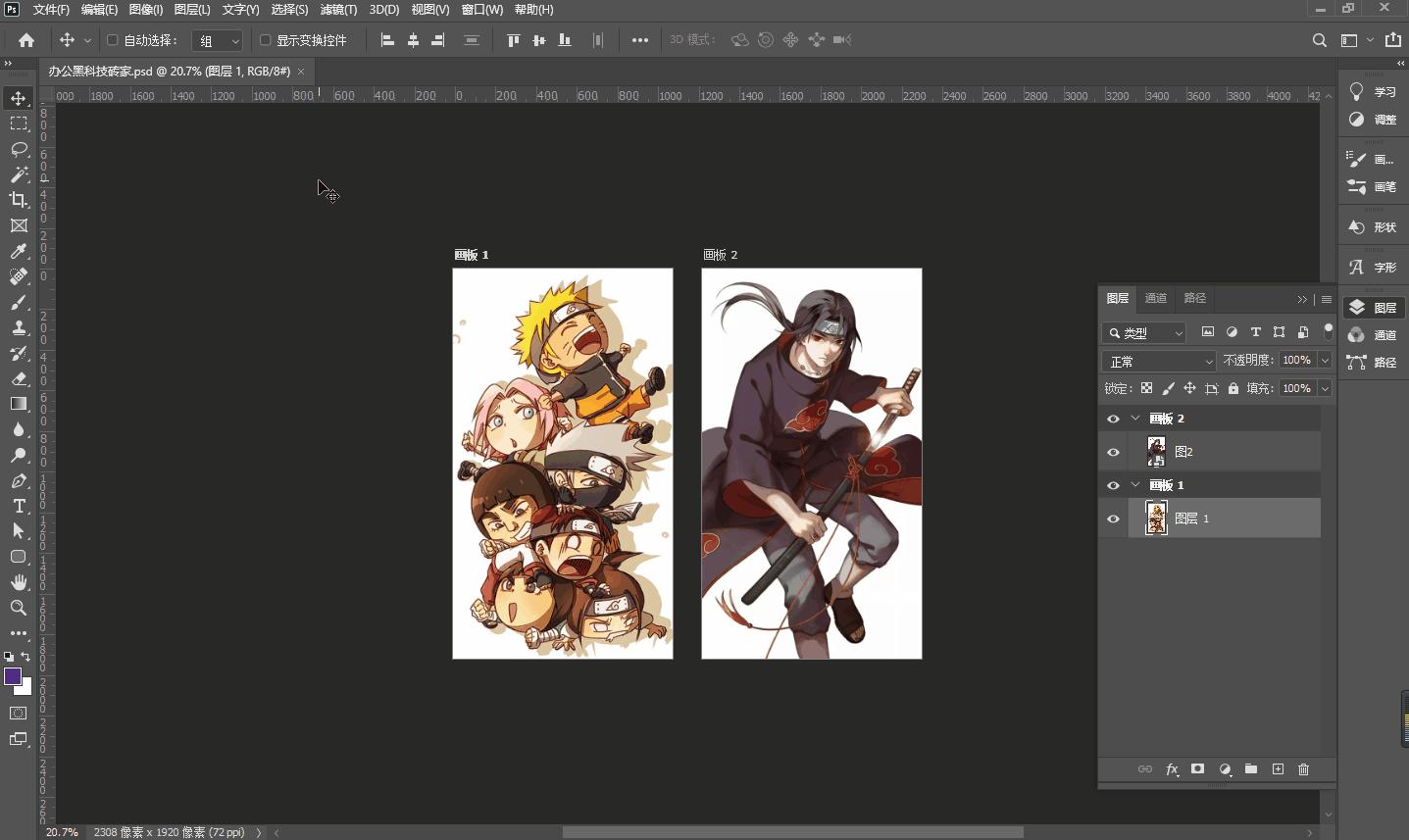The height and width of the screenshot is (840, 1409).
Task: Select the Lasso tool
Action: (19, 149)
